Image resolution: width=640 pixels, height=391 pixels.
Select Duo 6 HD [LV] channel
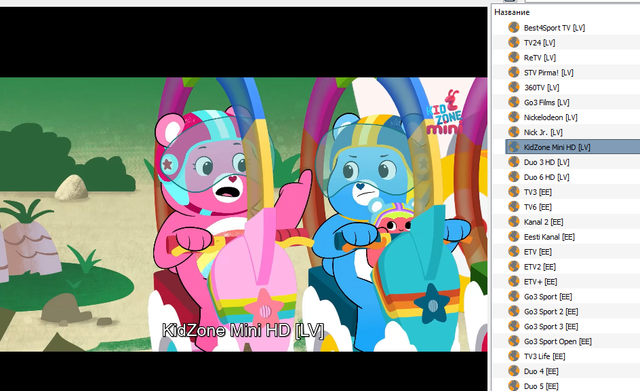coord(547,177)
